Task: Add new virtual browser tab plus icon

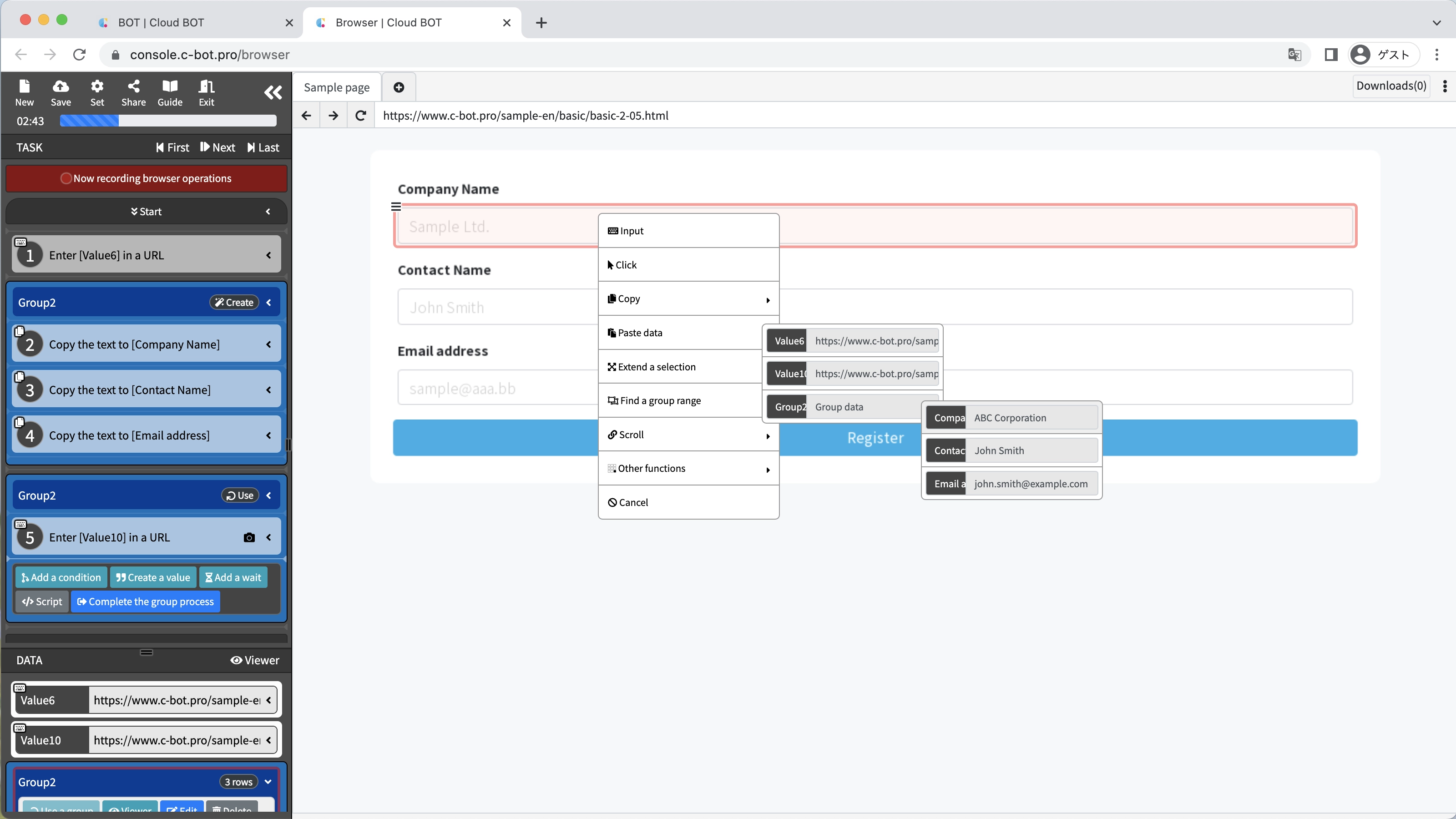Action: click(x=399, y=87)
